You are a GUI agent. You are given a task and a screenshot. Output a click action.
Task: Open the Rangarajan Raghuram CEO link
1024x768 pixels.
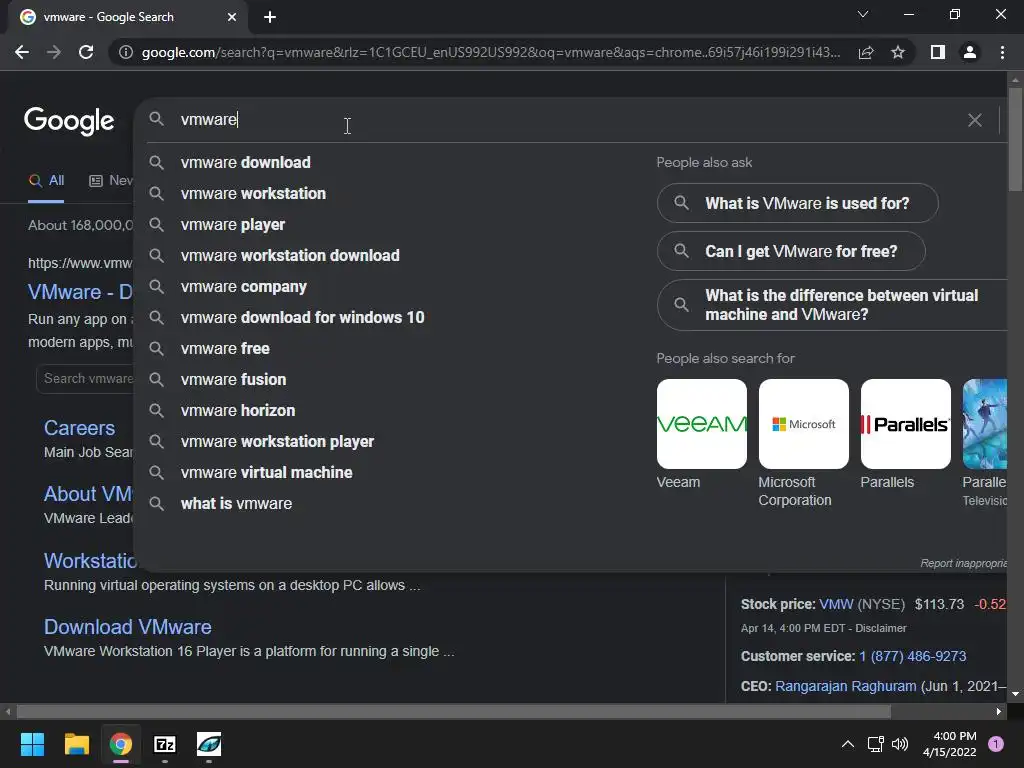point(846,686)
